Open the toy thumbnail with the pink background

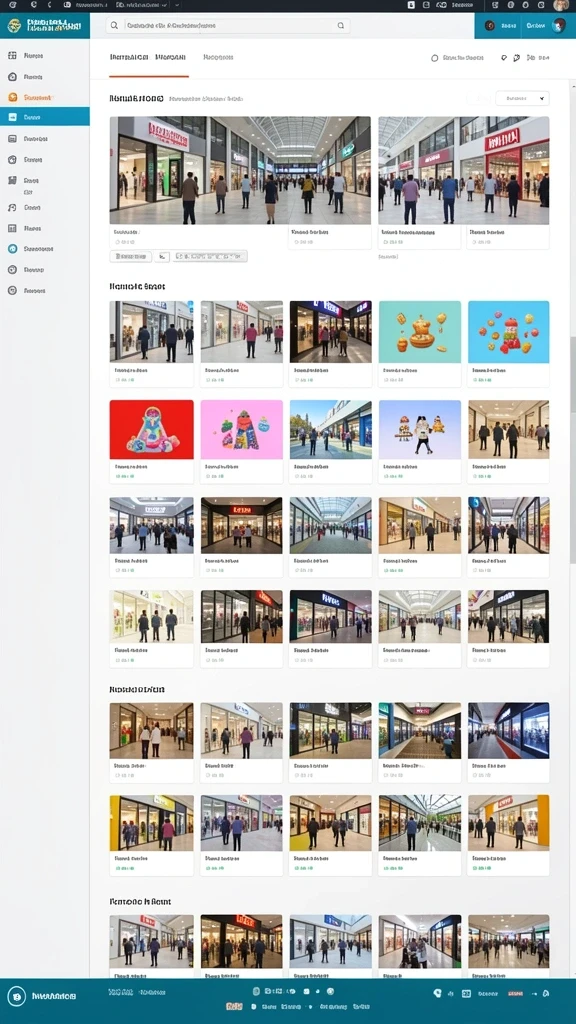pos(242,430)
